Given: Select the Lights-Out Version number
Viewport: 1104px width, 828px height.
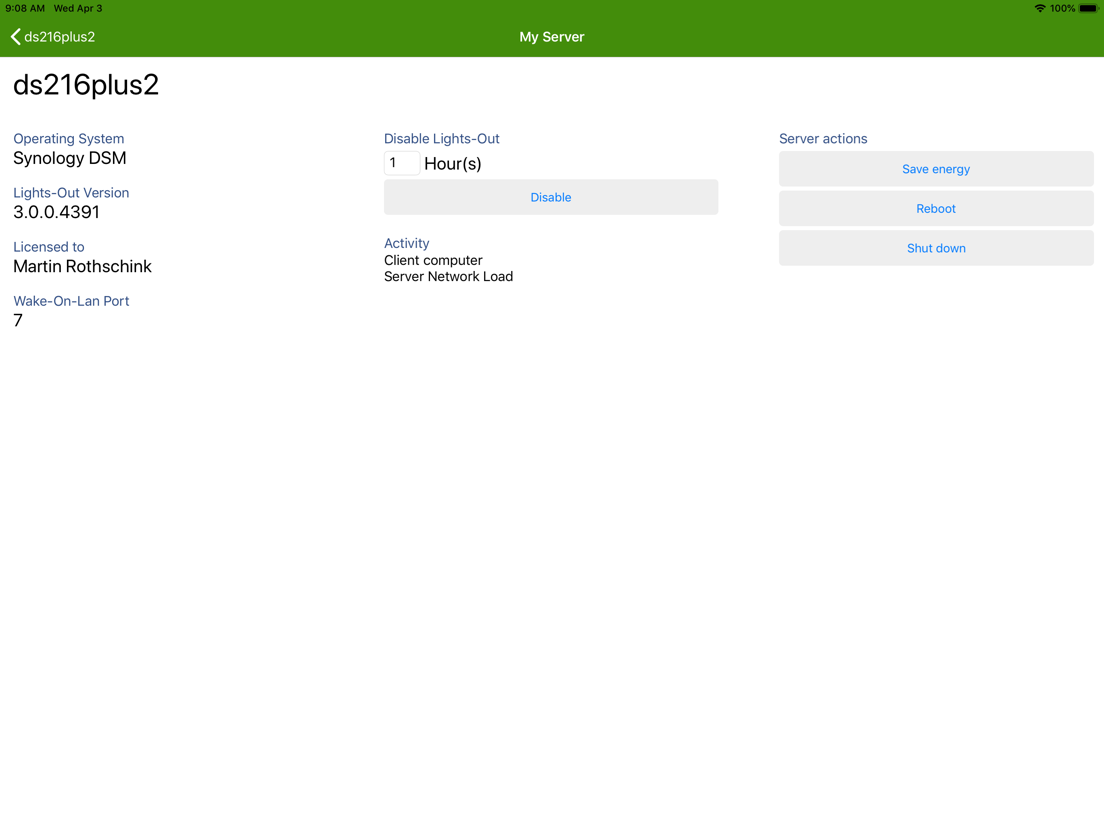Looking at the screenshot, I should (56, 212).
